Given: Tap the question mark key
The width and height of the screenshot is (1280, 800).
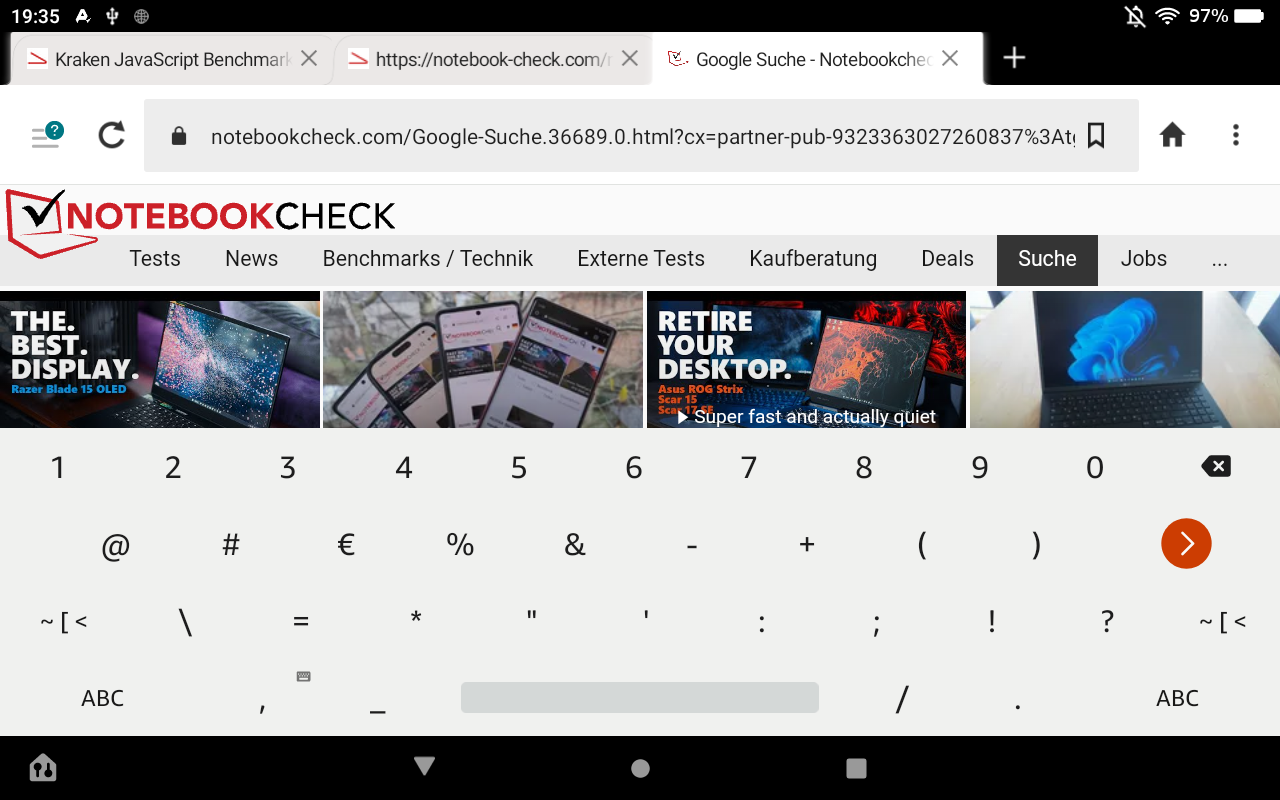Looking at the screenshot, I should [1107, 621].
